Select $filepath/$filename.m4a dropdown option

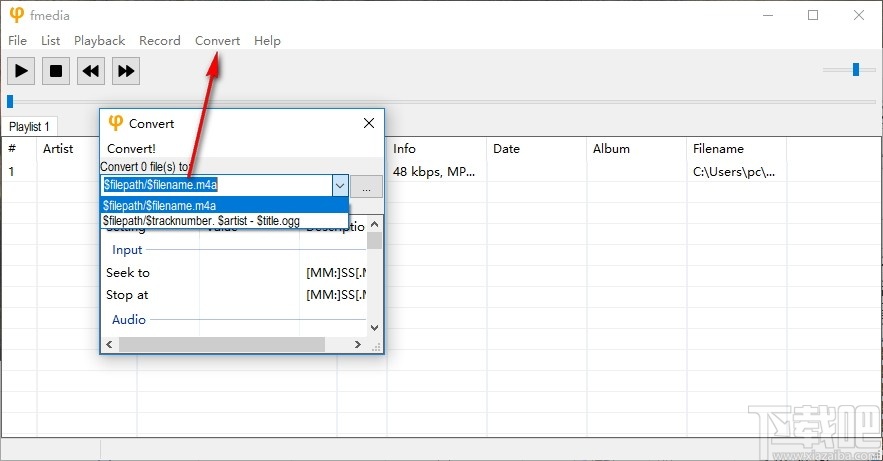click(x=225, y=205)
